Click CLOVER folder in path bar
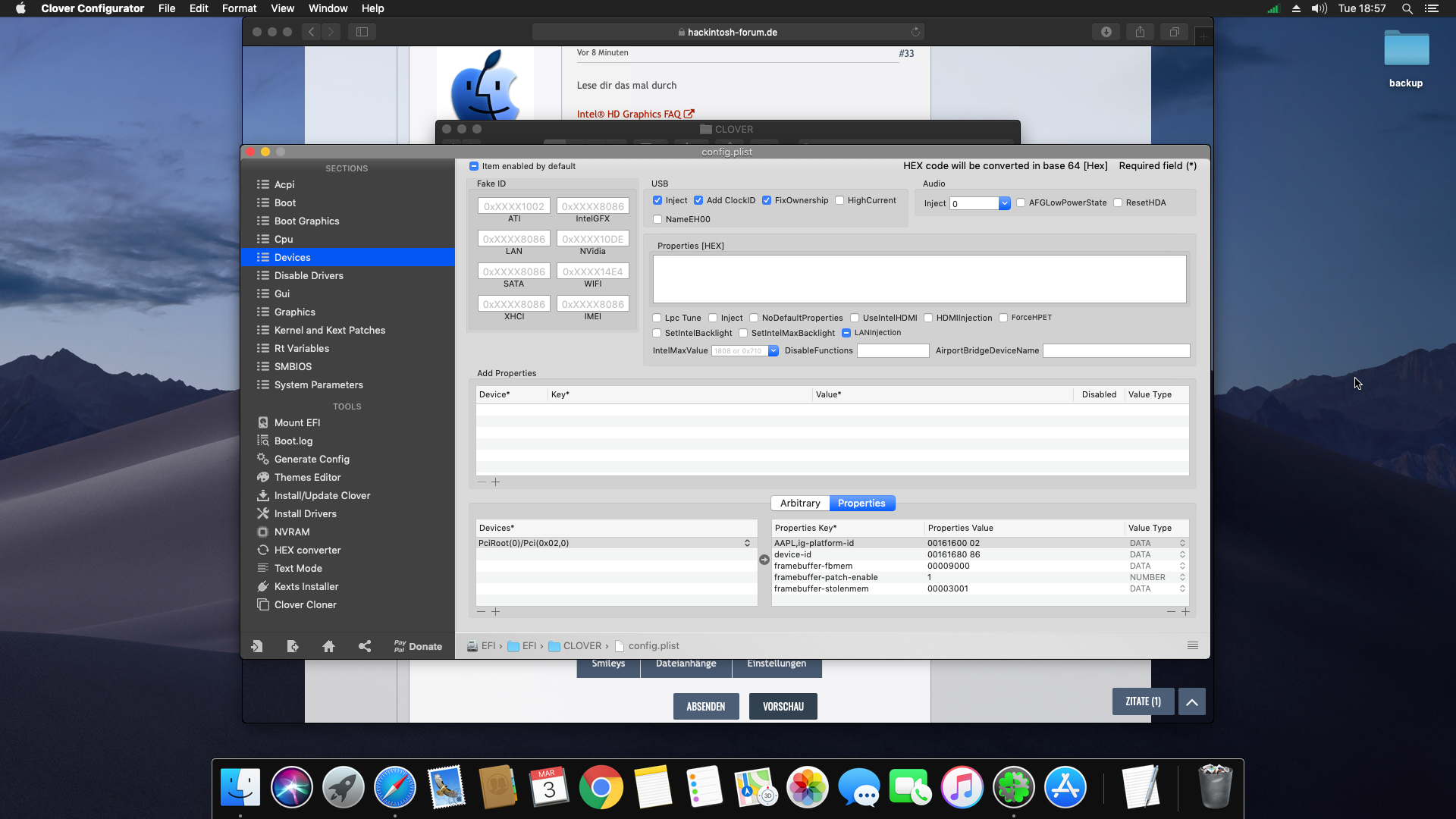The height and width of the screenshot is (819, 1456). (x=575, y=646)
